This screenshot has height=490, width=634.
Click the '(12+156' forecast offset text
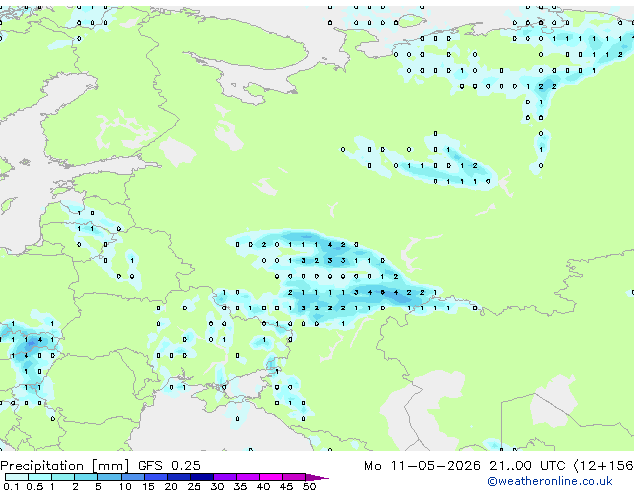604,466
